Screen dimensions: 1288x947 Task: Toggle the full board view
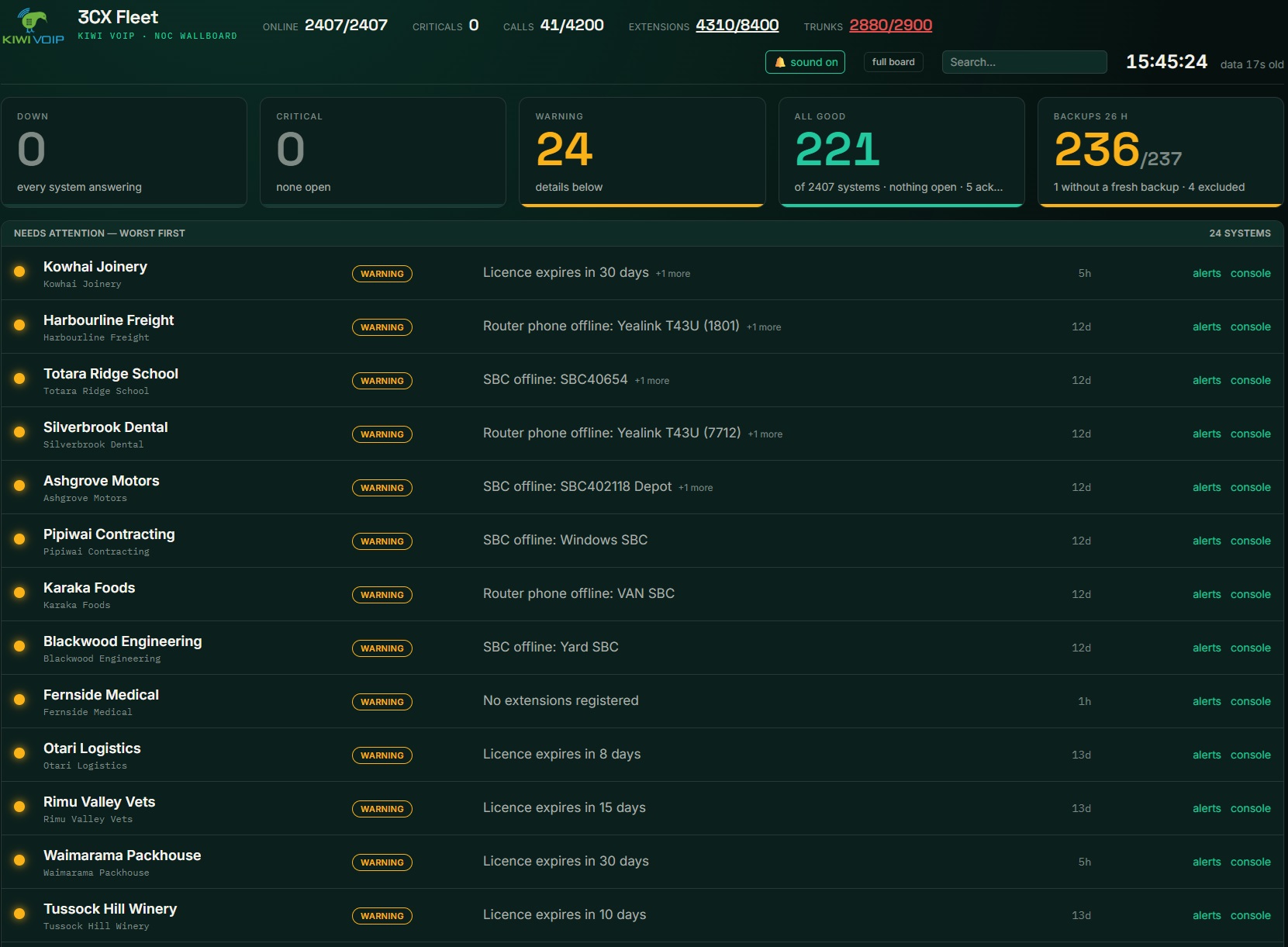(893, 62)
